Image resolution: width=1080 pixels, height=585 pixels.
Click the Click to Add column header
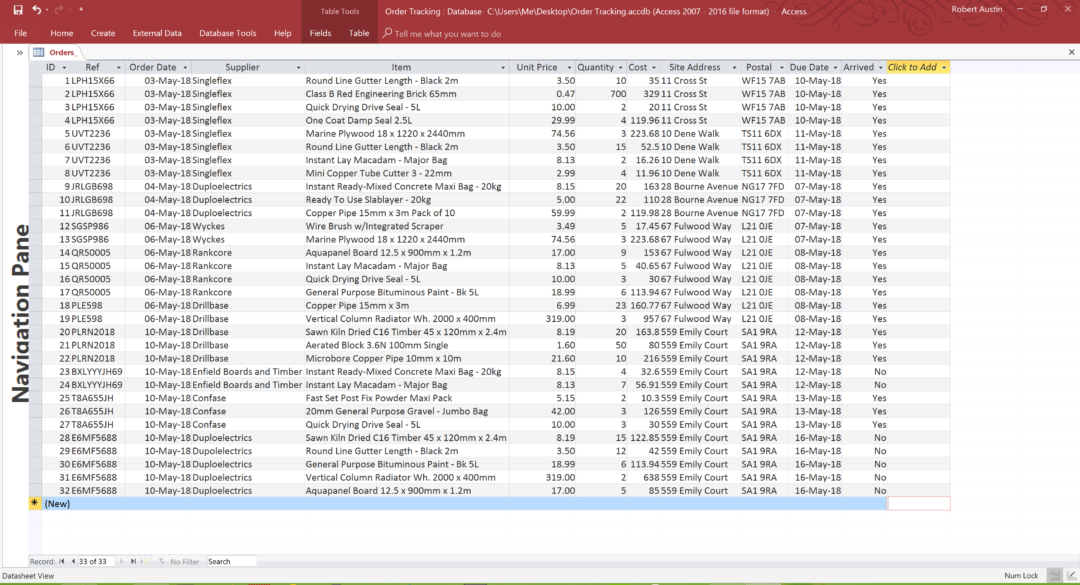click(918, 68)
